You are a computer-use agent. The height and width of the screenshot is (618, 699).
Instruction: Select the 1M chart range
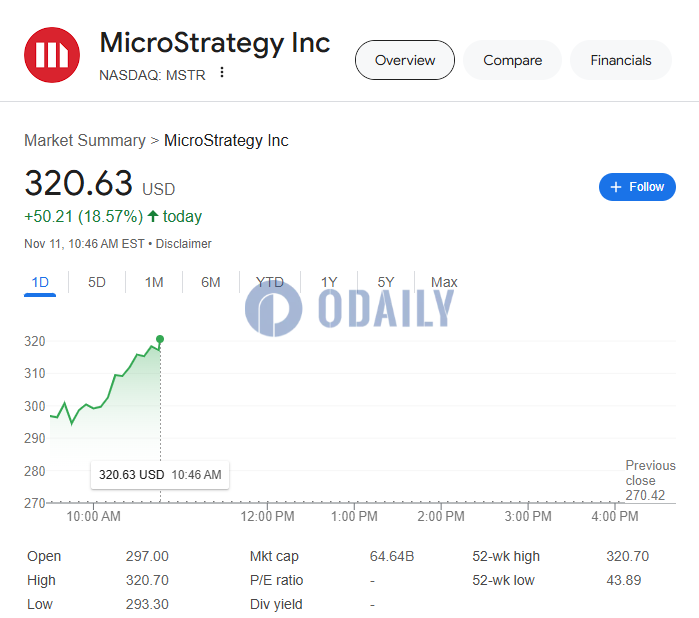[154, 282]
